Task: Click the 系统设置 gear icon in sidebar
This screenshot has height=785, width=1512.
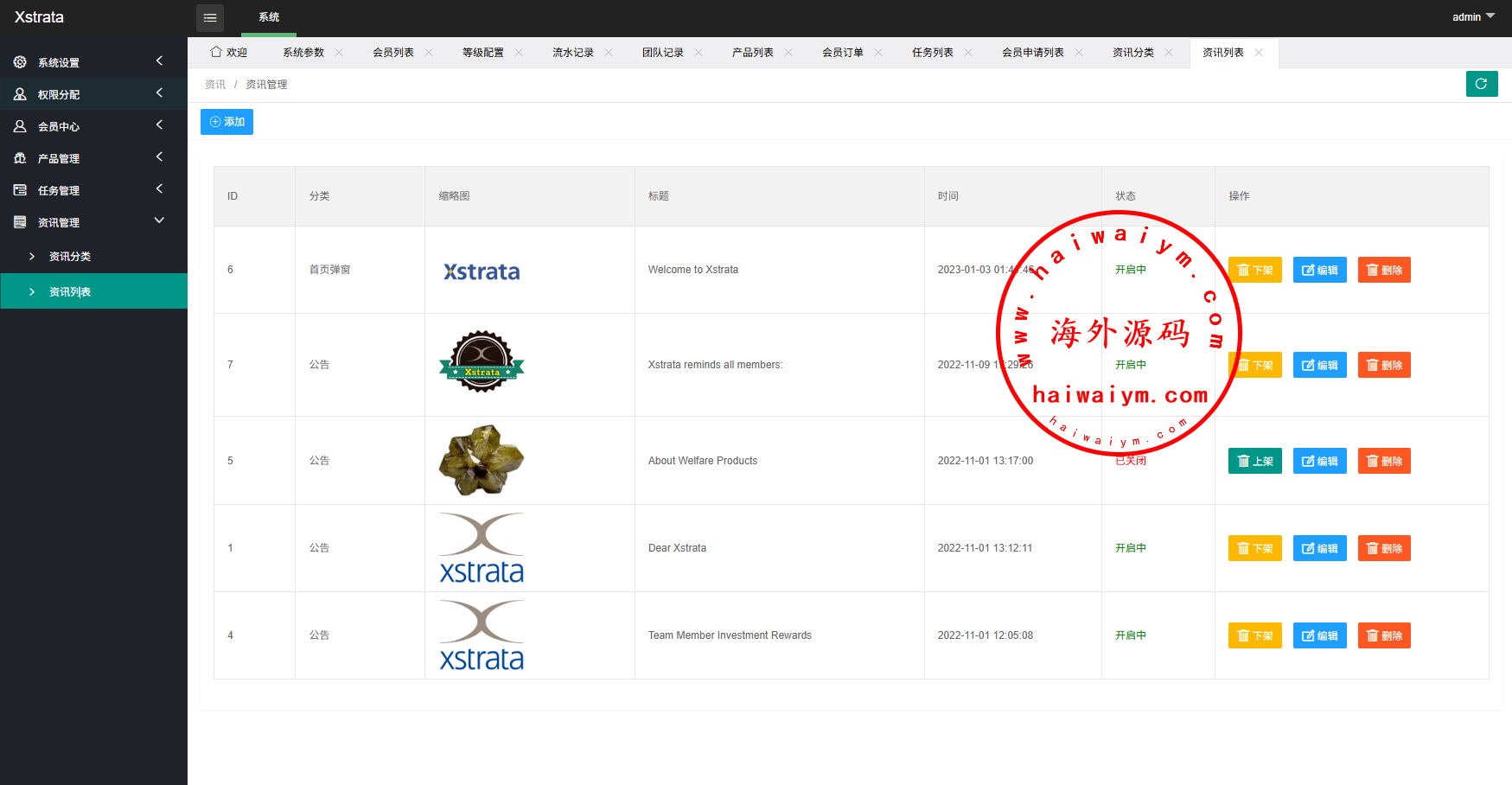Action: [x=20, y=62]
